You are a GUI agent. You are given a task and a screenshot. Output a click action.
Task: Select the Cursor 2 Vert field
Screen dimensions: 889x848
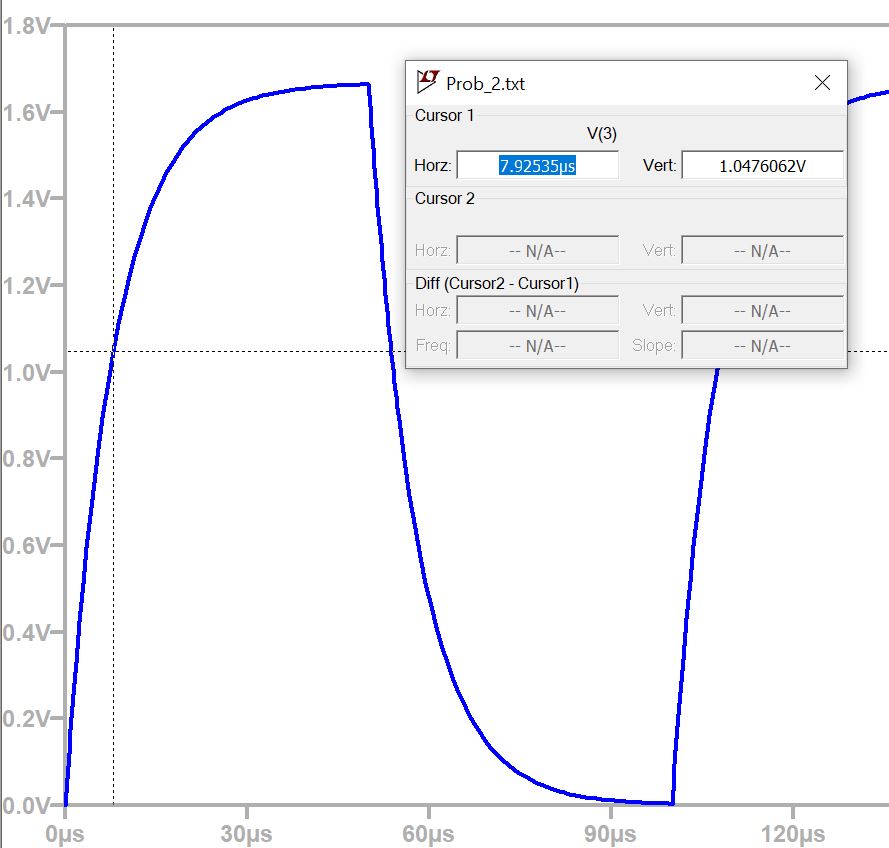[762, 250]
